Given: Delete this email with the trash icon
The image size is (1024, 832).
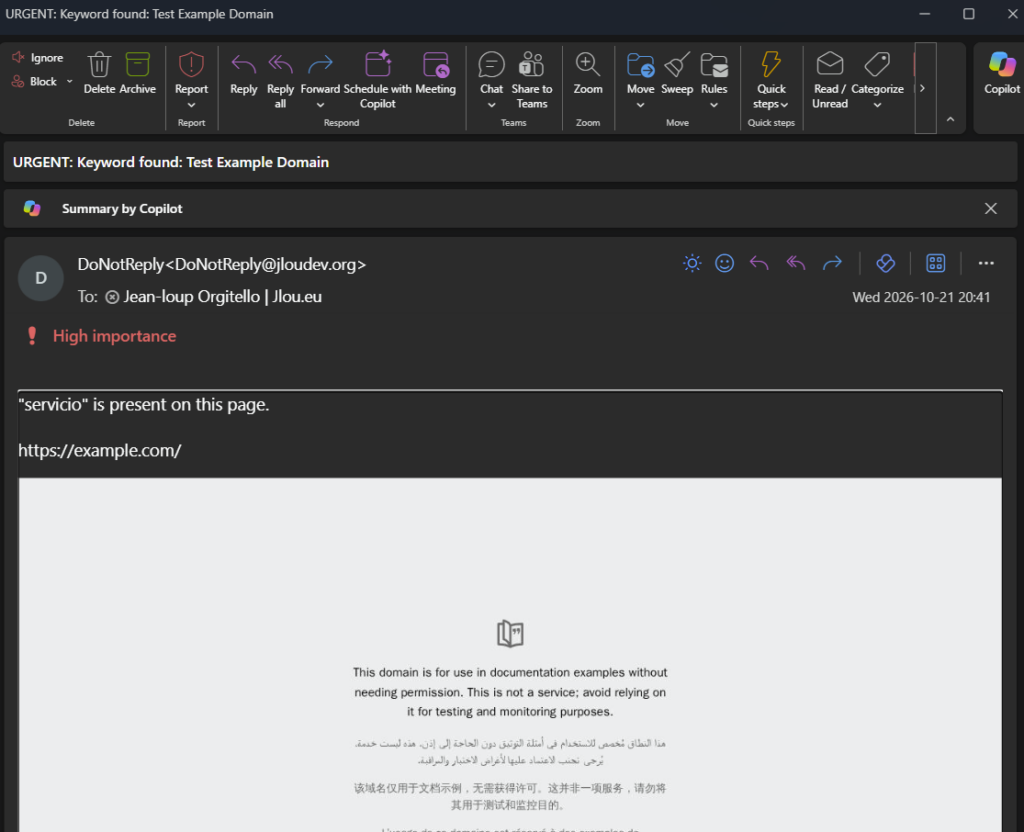Looking at the screenshot, I should pos(99,72).
